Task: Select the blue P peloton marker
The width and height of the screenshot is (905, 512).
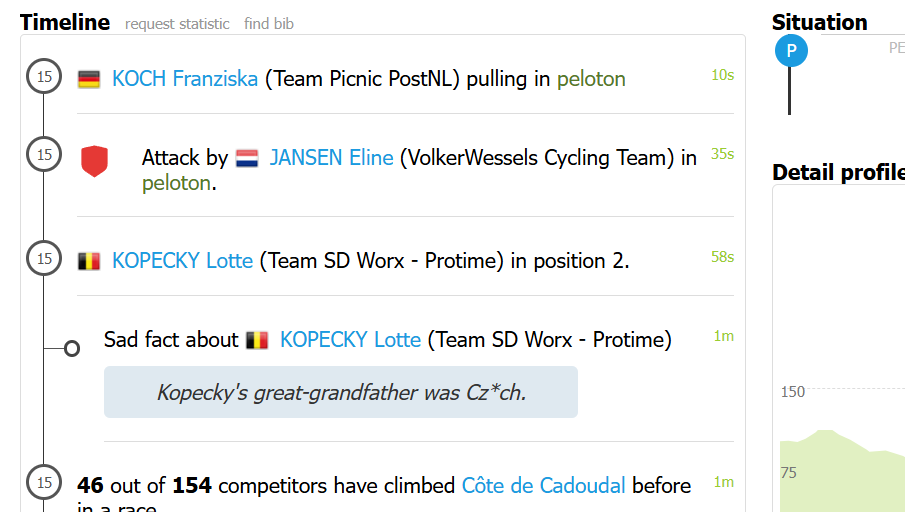Action: pos(791,50)
